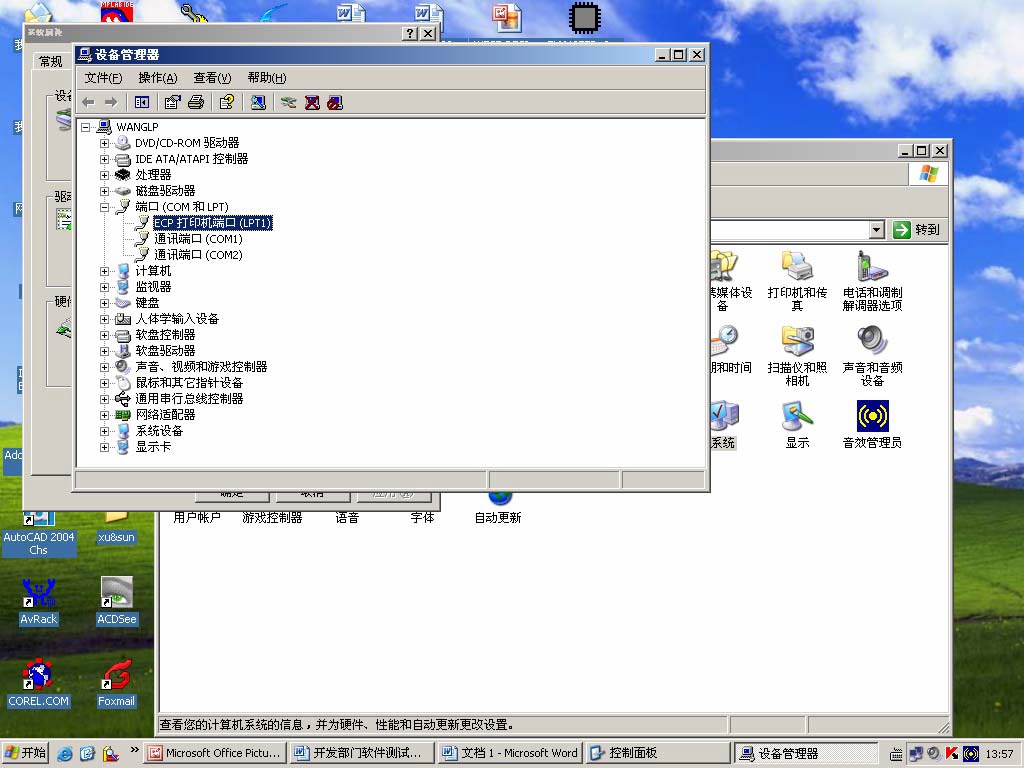Select 声音、视频和游戏控制器 tree item

[x=201, y=367]
